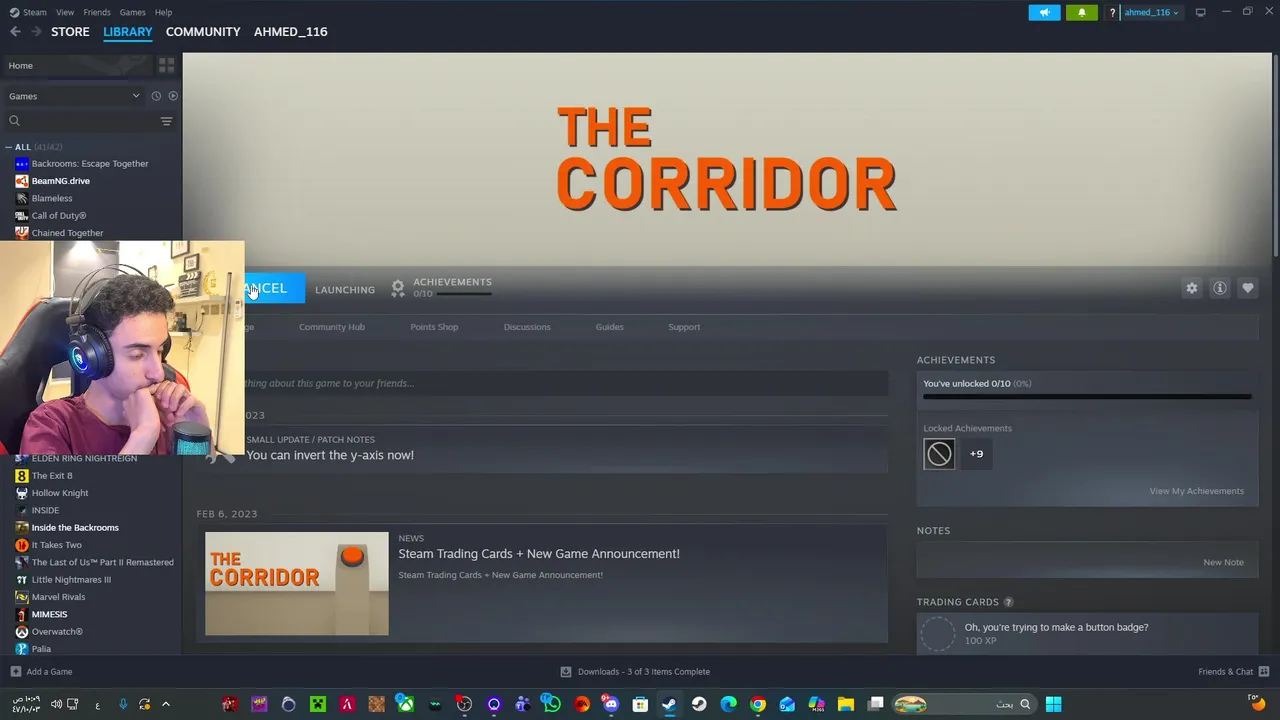Open the Support link
Image resolution: width=1280 pixels, height=720 pixels.
click(684, 327)
